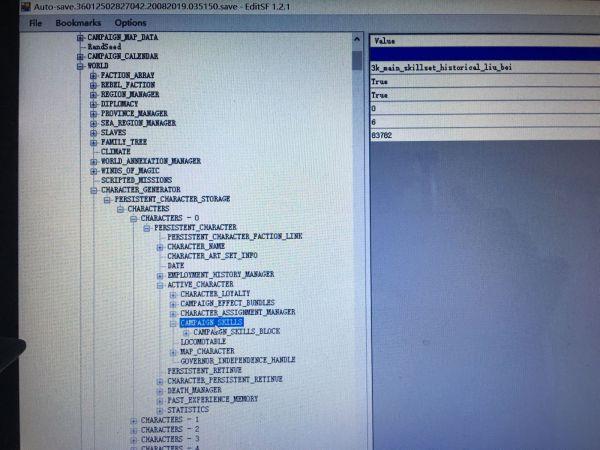
Task: Collapse the ACTIVE_CHARACTER node
Action: (159, 284)
